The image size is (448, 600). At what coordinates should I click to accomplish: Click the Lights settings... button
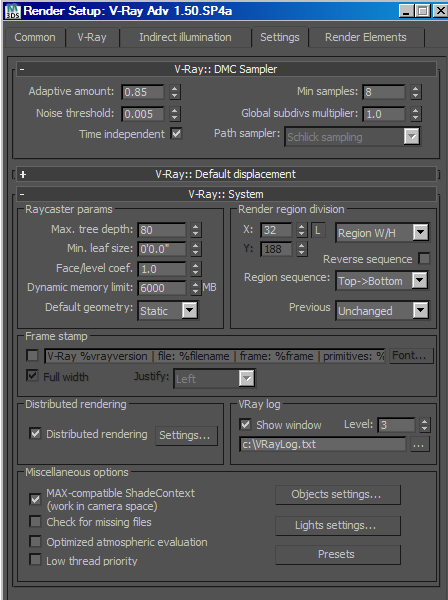coord(338,525)
